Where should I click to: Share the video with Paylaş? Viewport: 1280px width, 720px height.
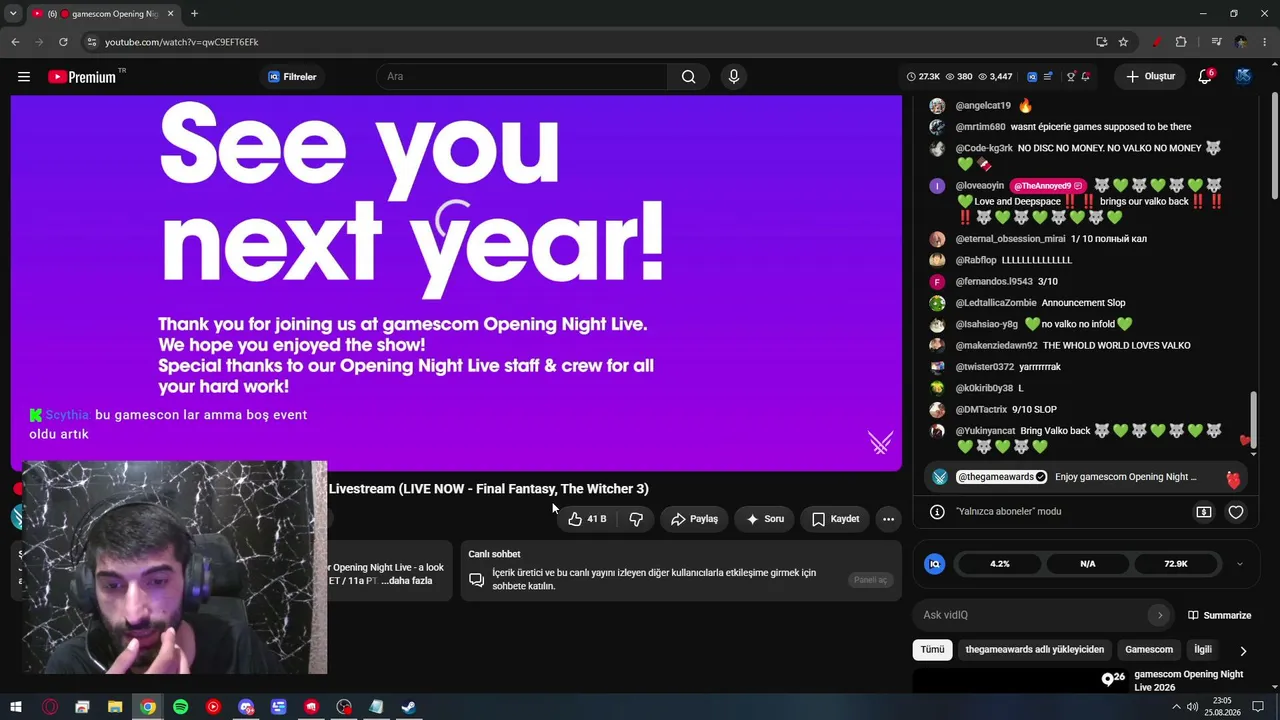(x=694, y=519)
